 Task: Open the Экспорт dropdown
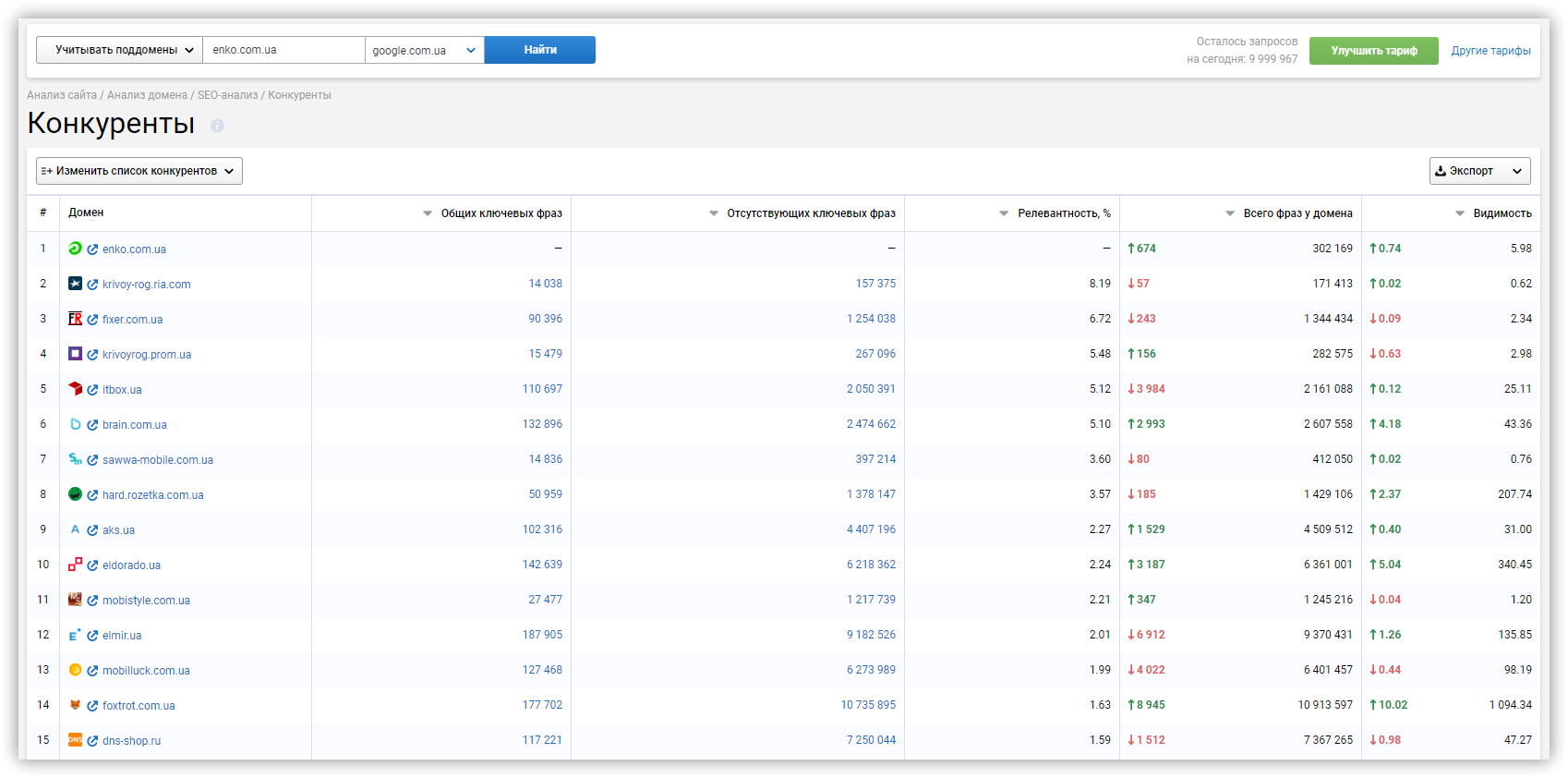[1479, 171]
